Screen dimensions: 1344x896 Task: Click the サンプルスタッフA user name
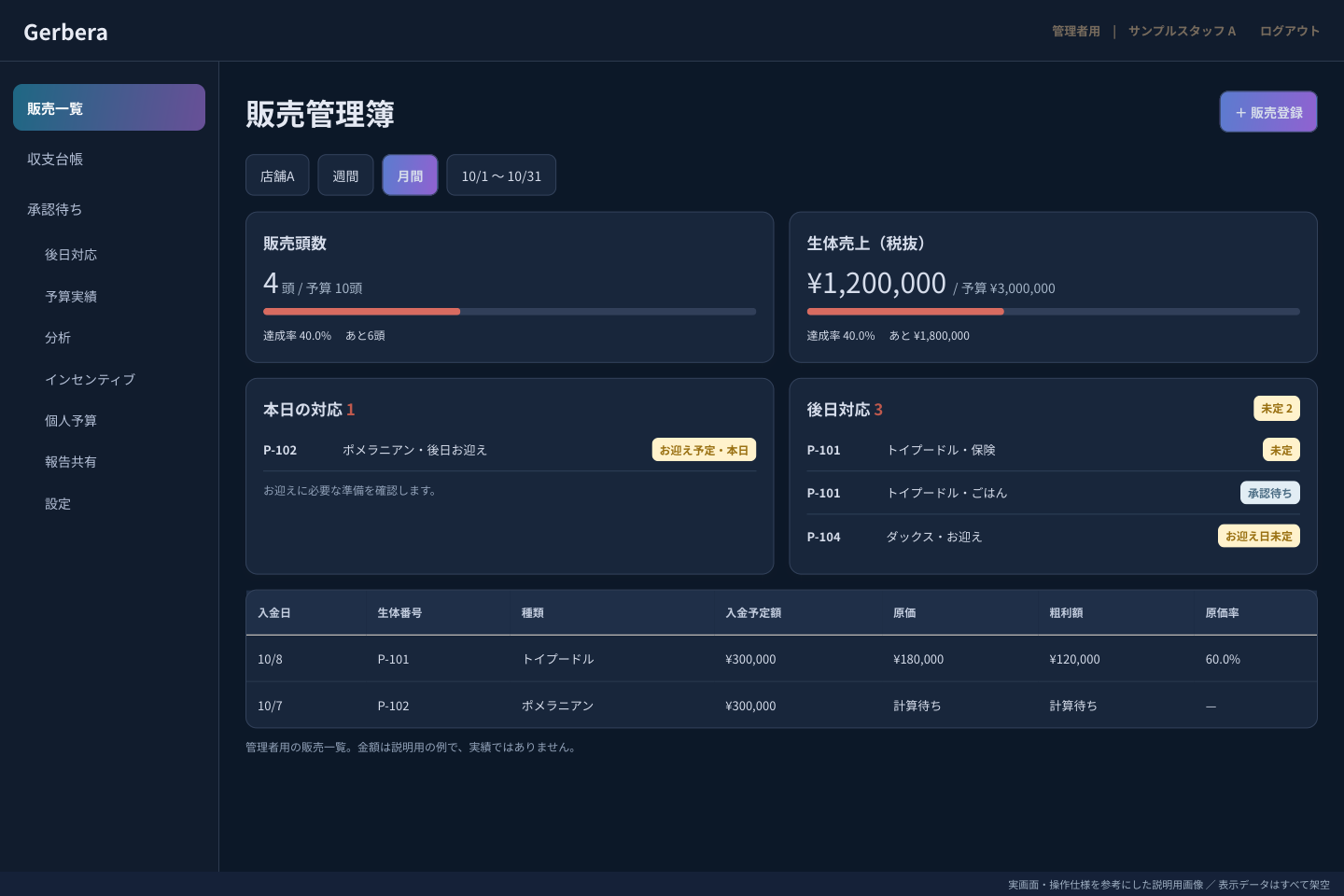tap(1182, 31)
